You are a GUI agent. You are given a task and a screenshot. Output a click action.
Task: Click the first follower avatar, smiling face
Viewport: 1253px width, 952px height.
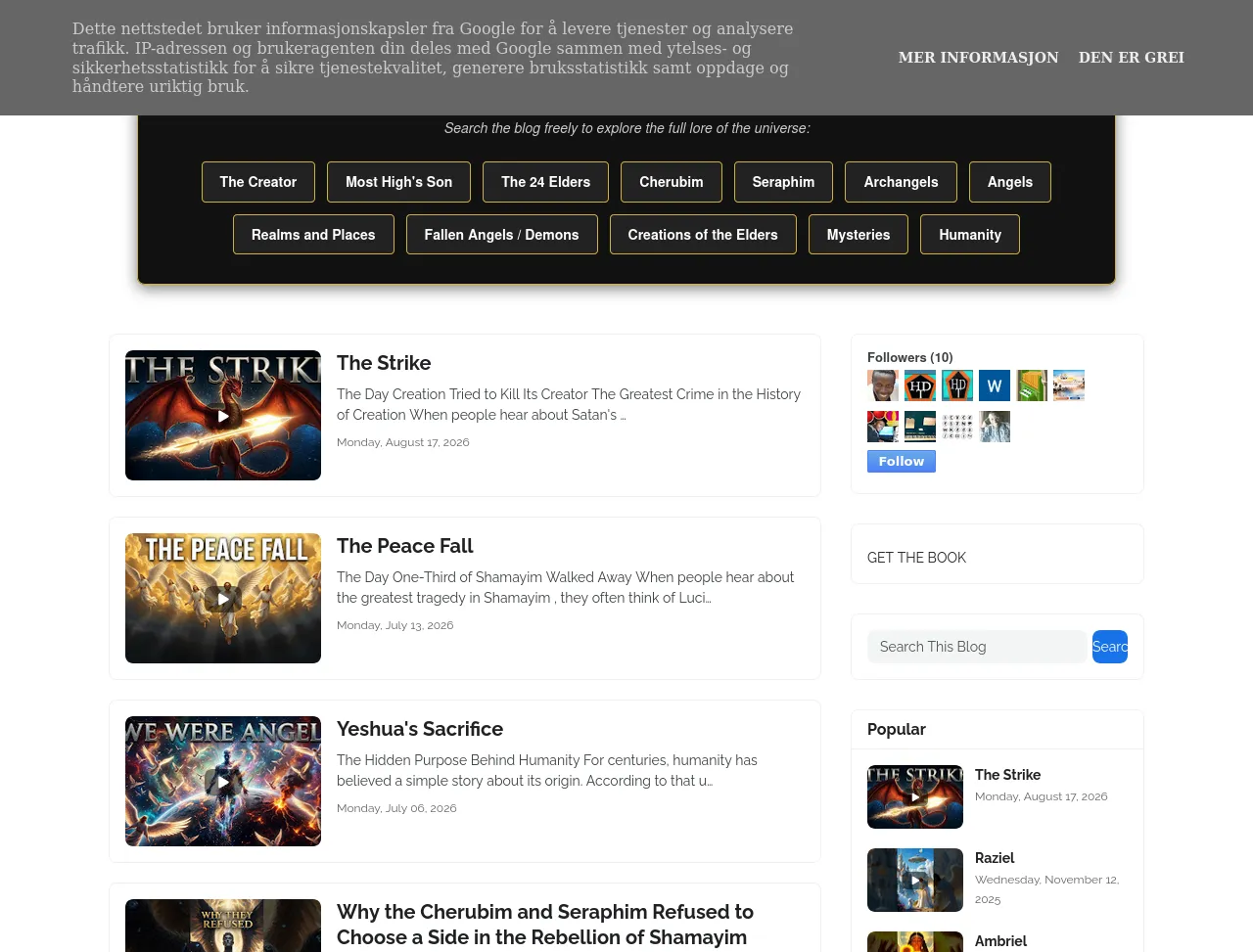(883, 385)
